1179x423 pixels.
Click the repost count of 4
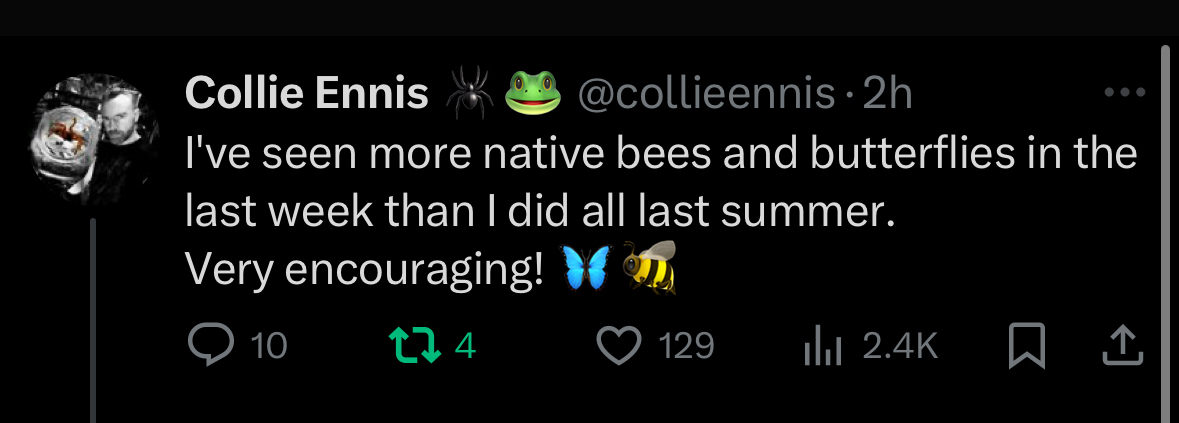pos(465,346)
